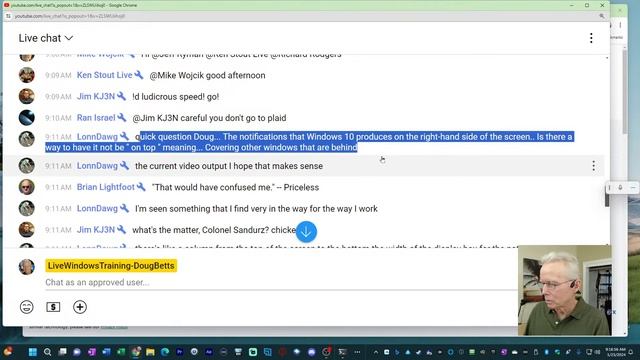Open Word from the taskbar

107,352
